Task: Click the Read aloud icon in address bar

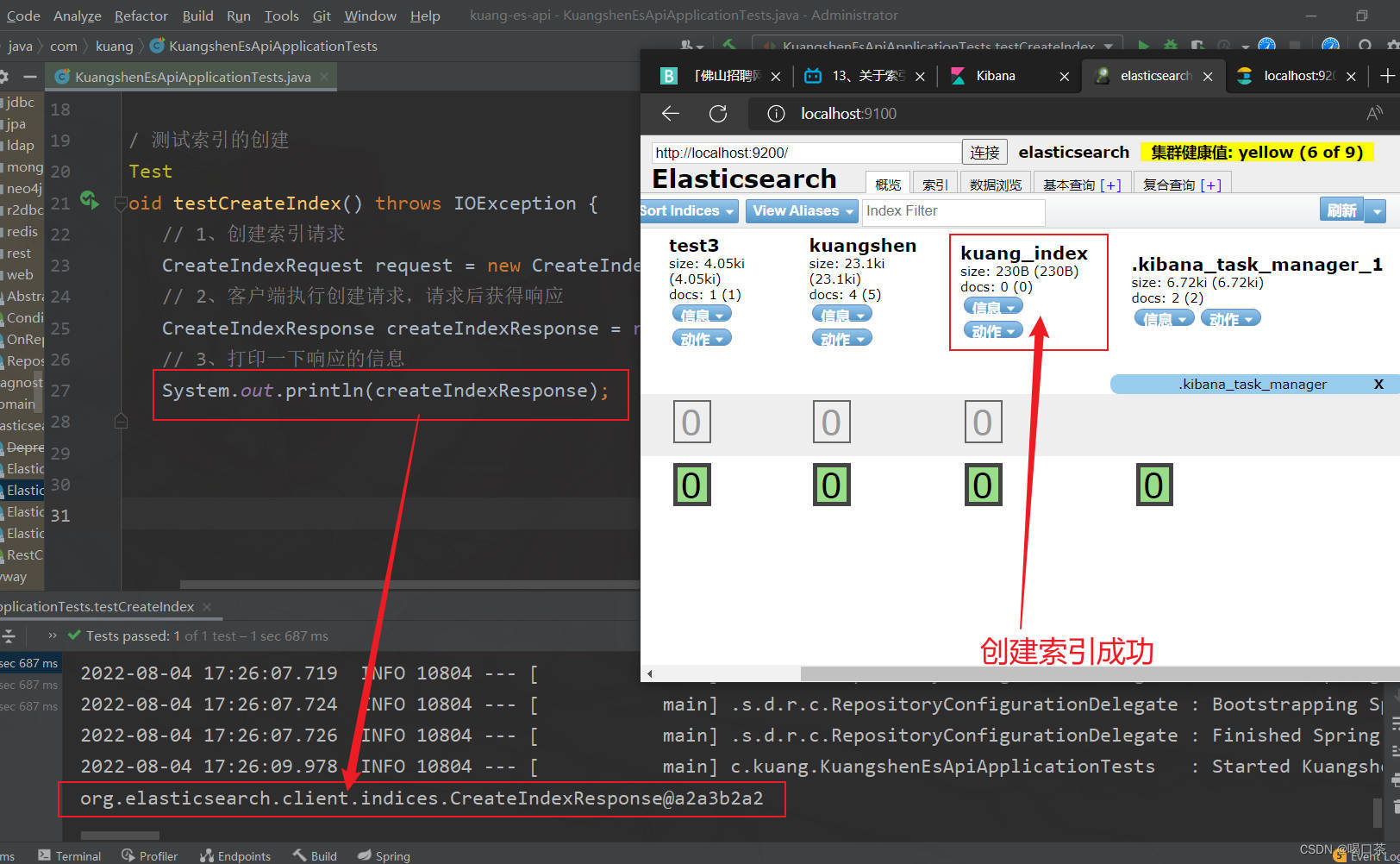Action: (1374, 113)
